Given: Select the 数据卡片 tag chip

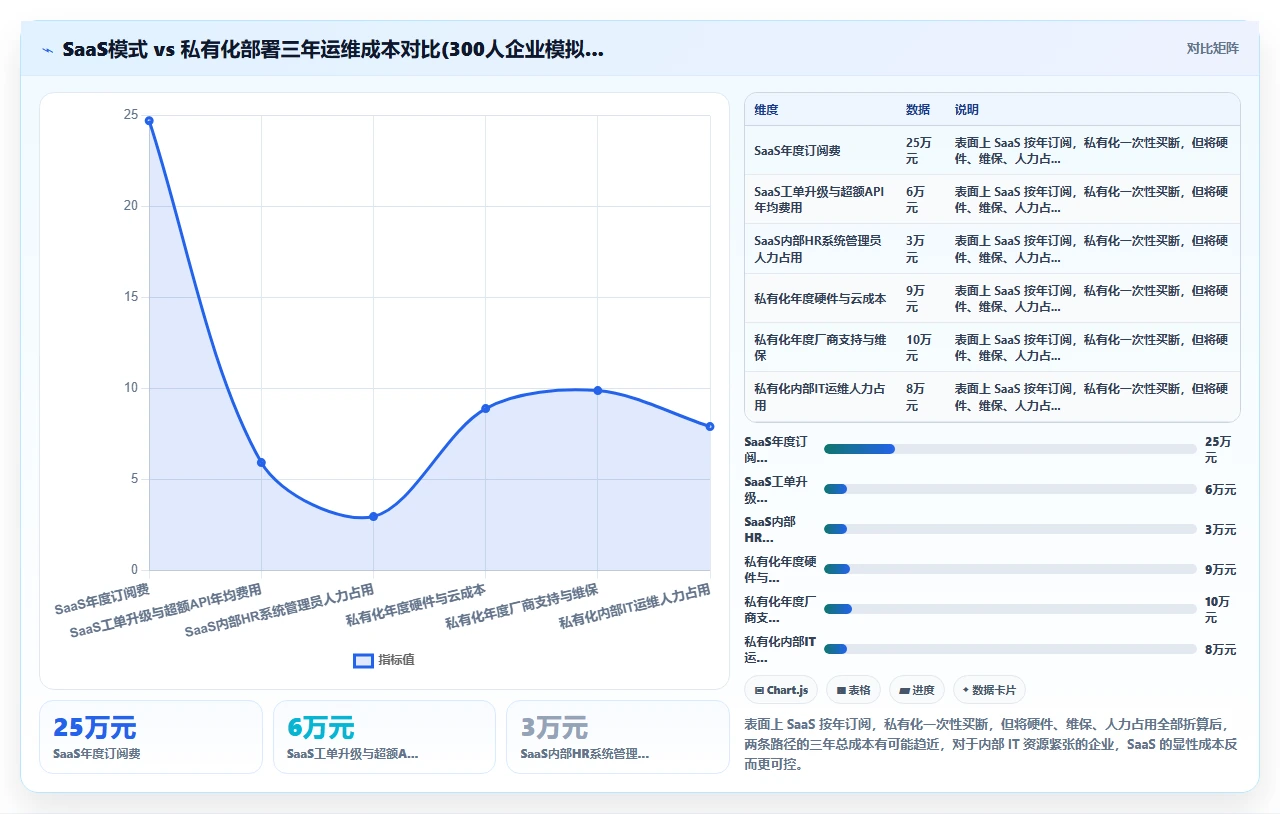Looking at the screenshot, I should (x=989, y=690).
